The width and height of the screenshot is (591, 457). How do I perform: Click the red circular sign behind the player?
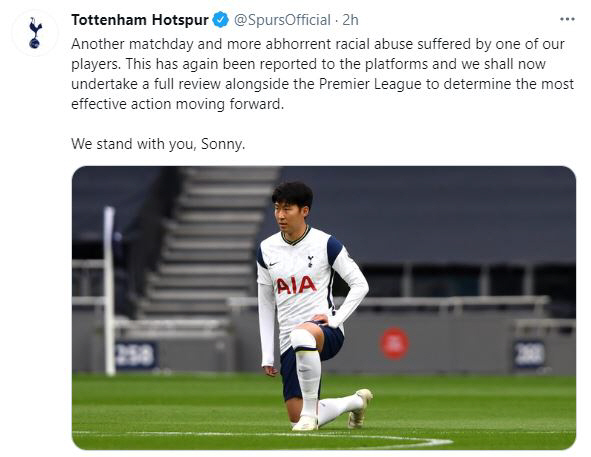click(x=394, y=344)
